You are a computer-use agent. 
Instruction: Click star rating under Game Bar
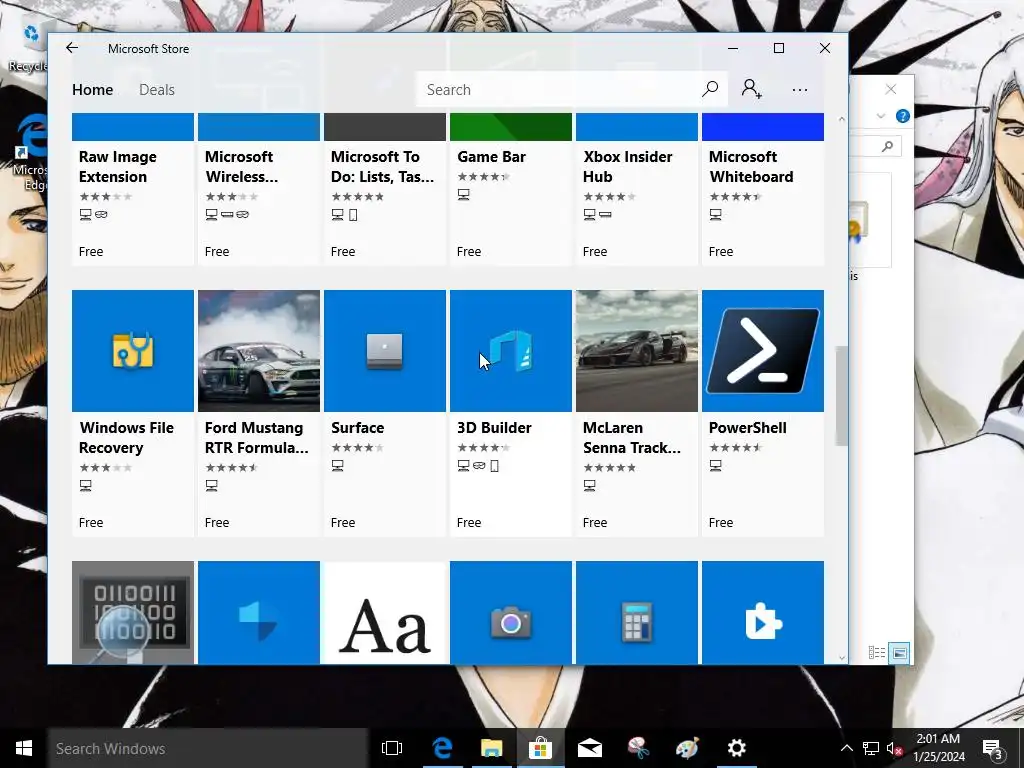(483, 176)
